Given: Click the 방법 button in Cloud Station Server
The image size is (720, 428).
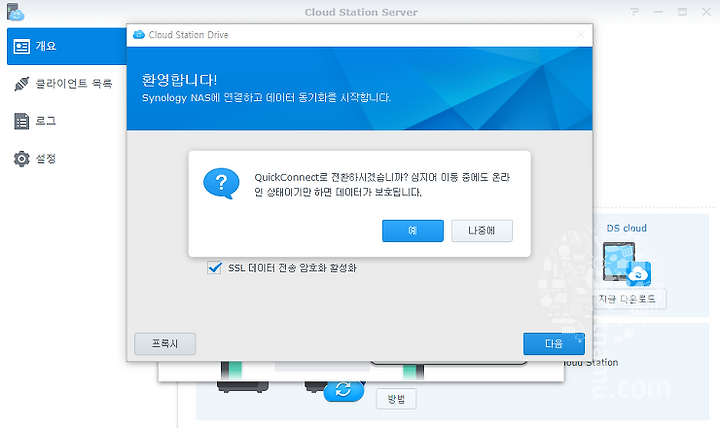Looking at the screenshot, I should pos(396,399).
